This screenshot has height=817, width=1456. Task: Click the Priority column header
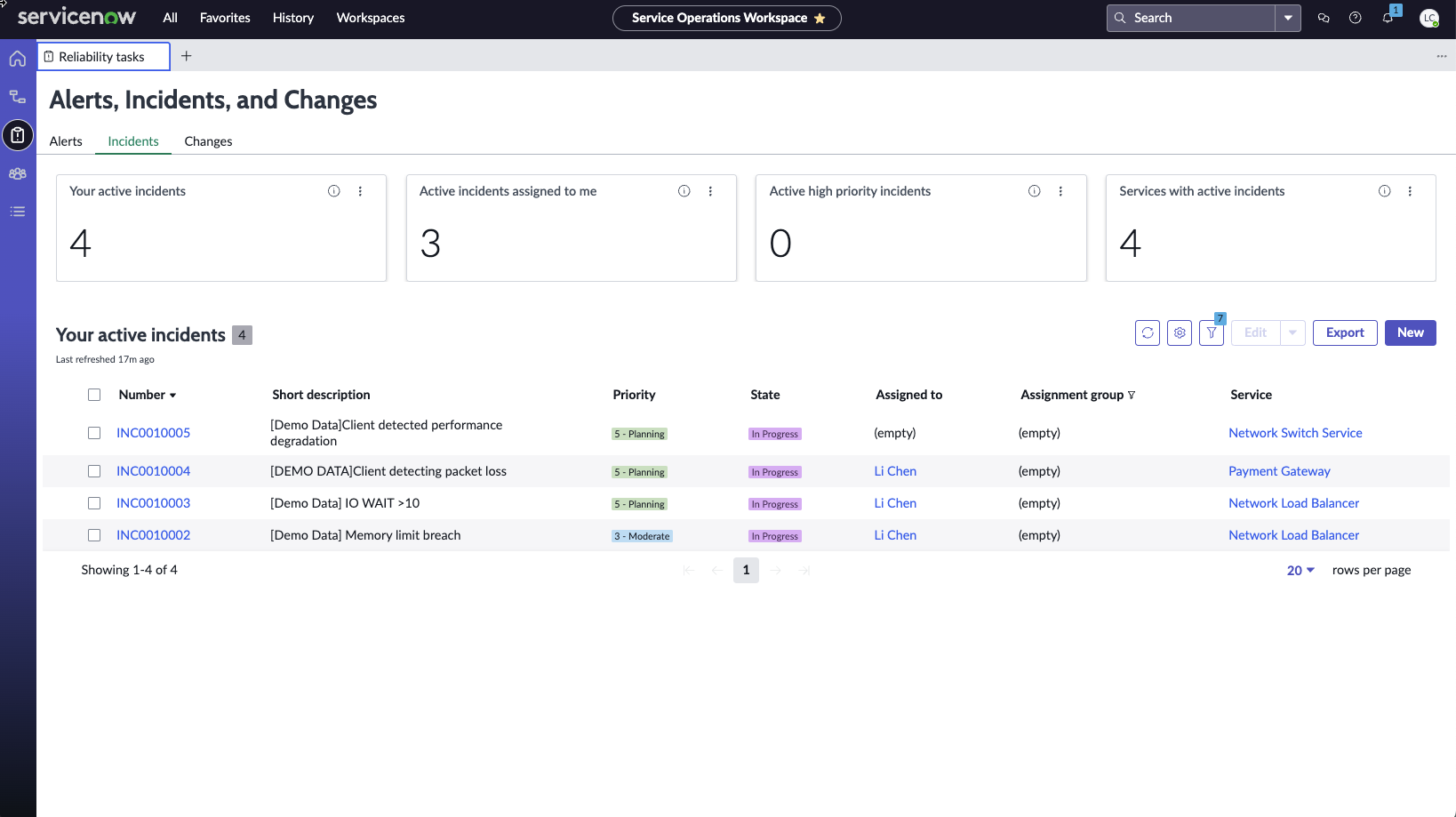pos(634,395)
